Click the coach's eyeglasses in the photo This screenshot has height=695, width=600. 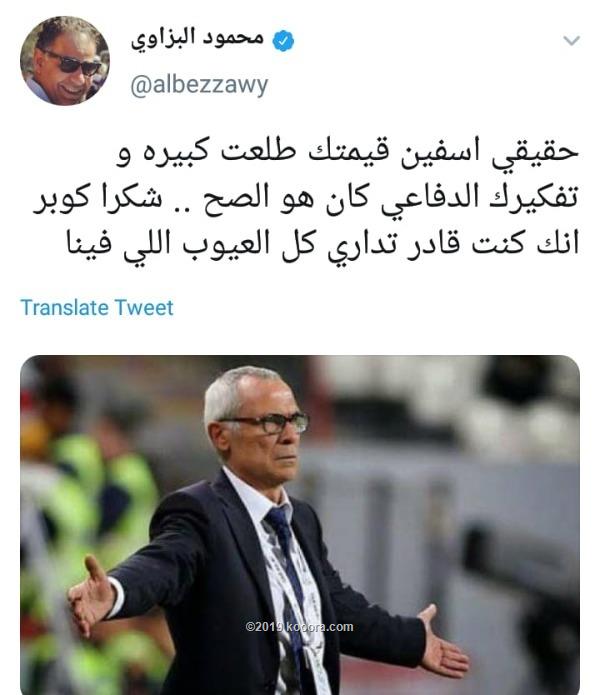pos(265,423)
